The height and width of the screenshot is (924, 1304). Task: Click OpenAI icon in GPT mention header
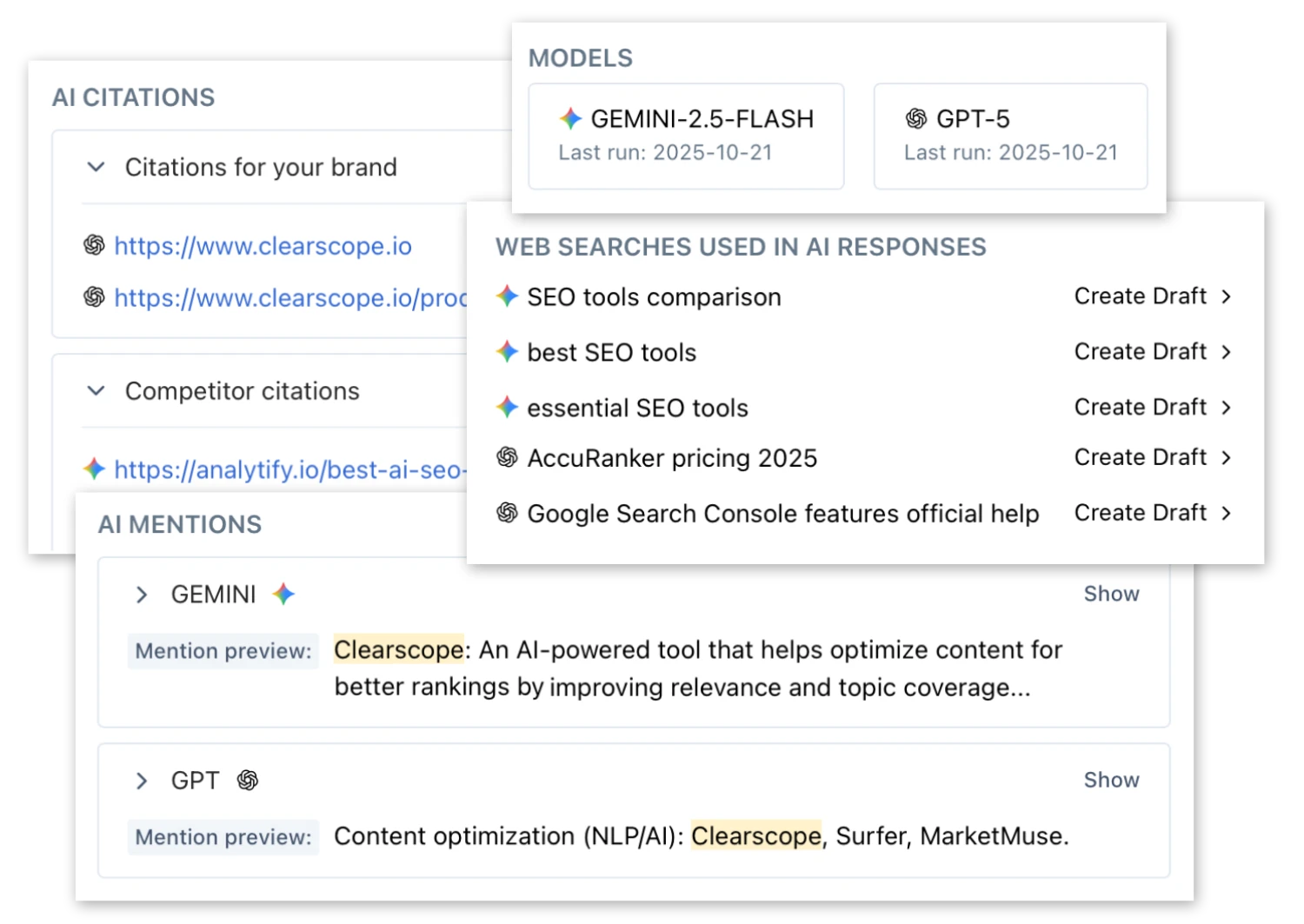coord(248,780)
